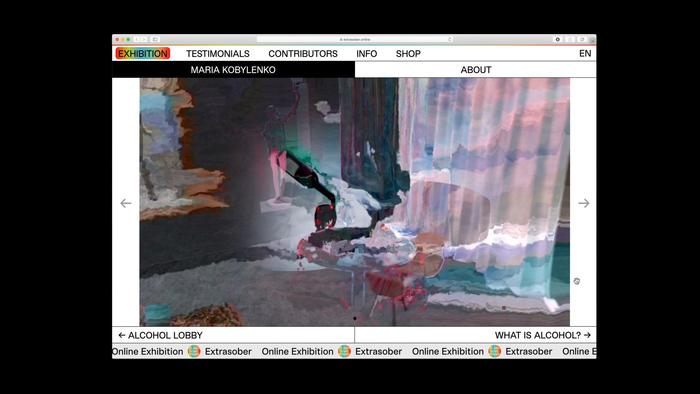This screenshot has height=394, width=700.
Task: Open the SHOP page
Action: point(408,54)
